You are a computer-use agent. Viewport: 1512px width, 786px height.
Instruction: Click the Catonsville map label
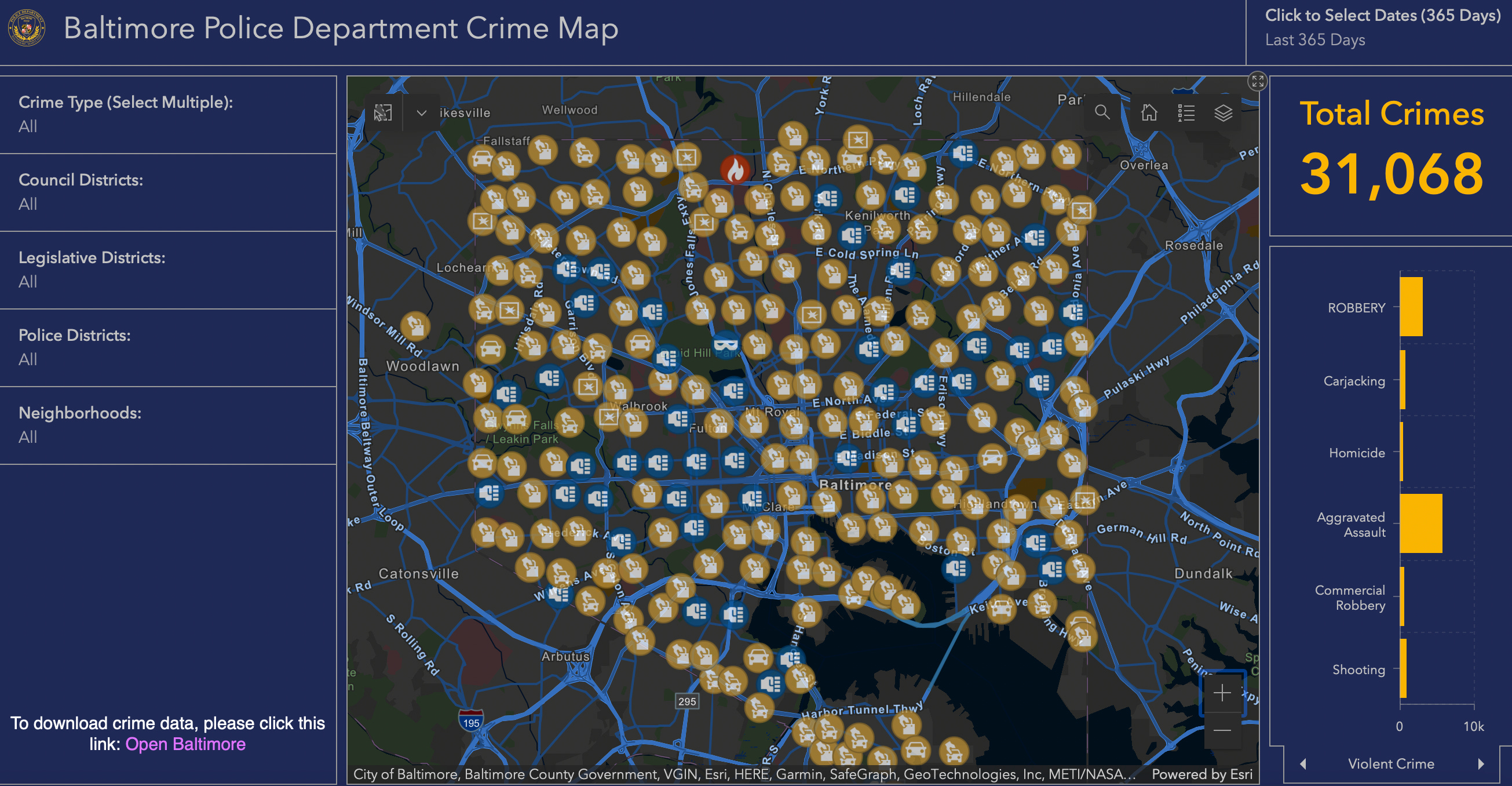click(x=418, y=573)
